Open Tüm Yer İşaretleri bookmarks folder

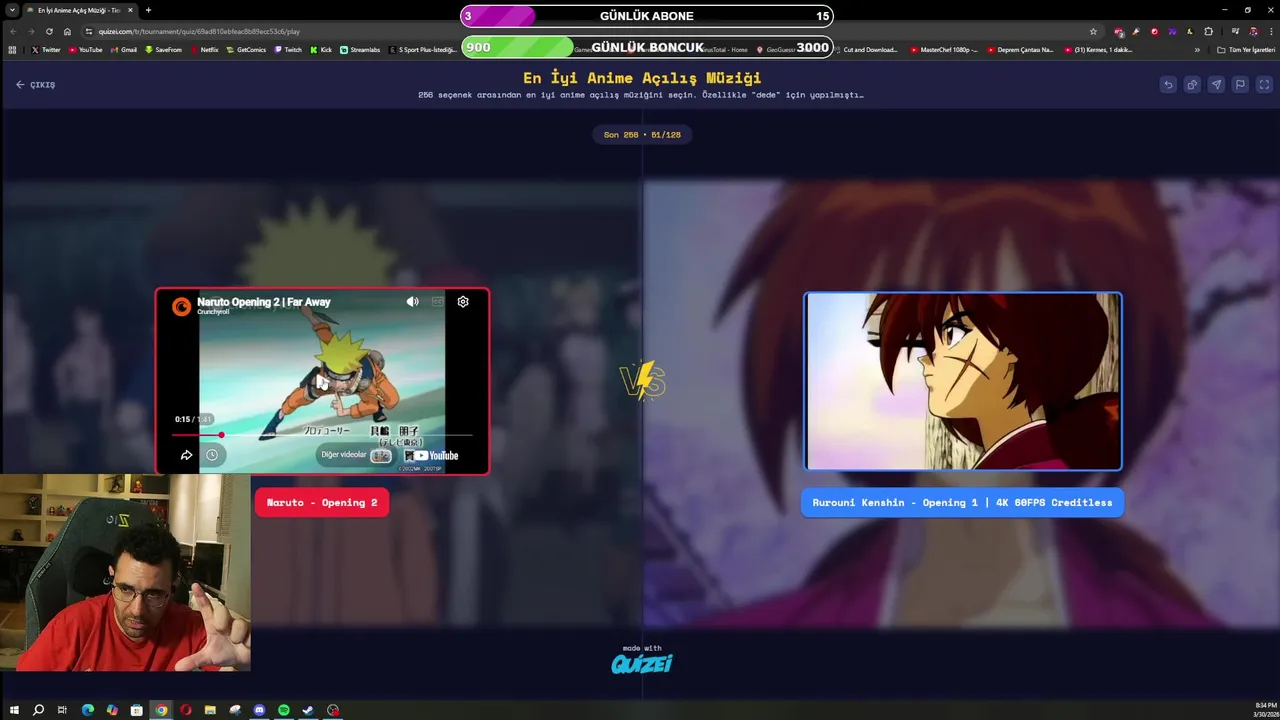(1246, 50)
